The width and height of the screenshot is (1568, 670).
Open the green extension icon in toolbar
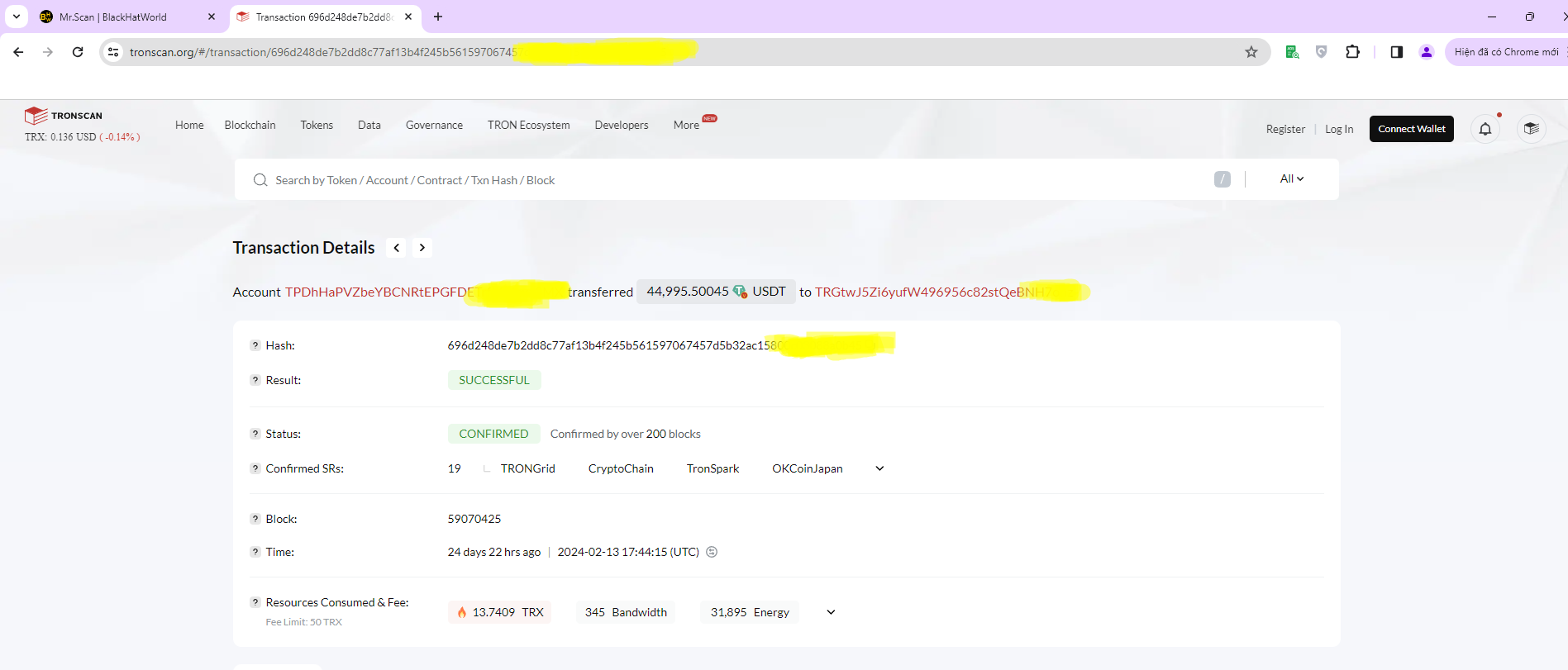[1292, 52]
